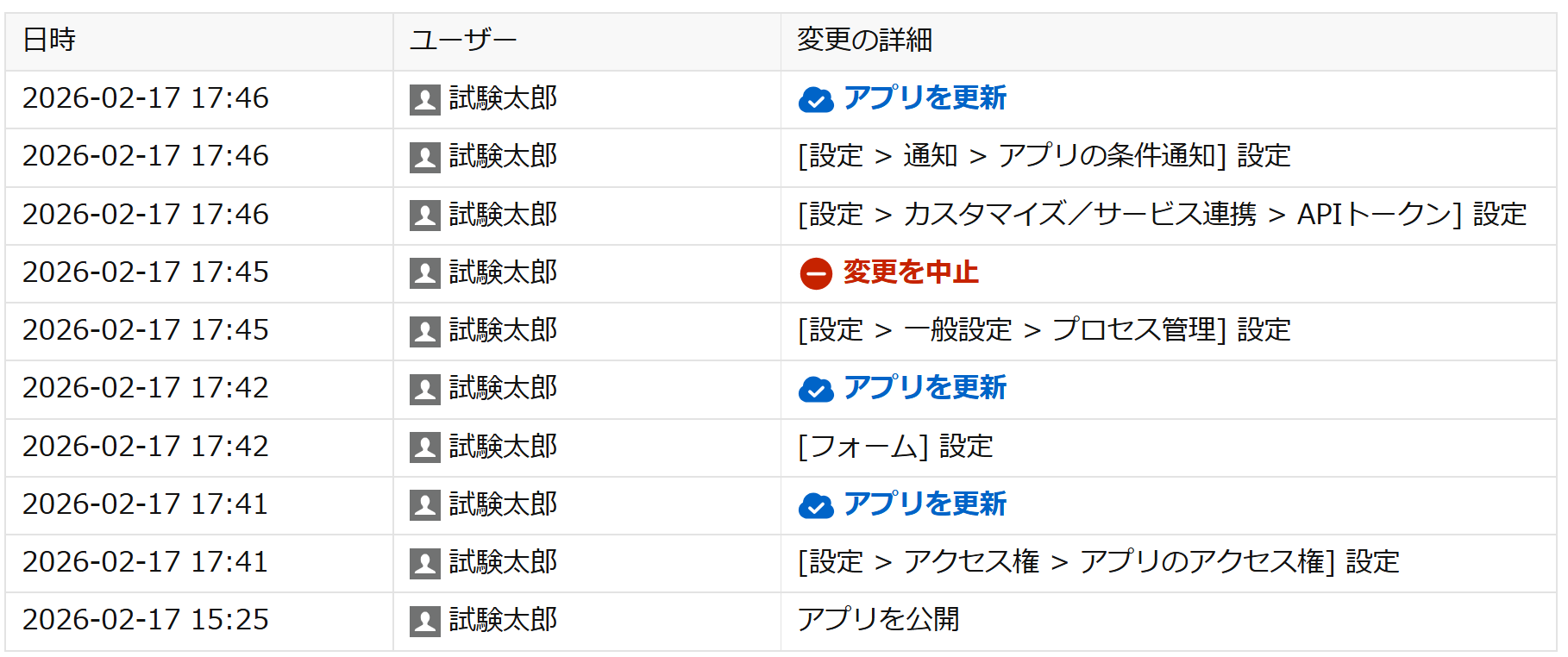Click the cloud icon beside the 17:46 アプリを更新
Screen dimensions: 1568x657
(815, 100)
